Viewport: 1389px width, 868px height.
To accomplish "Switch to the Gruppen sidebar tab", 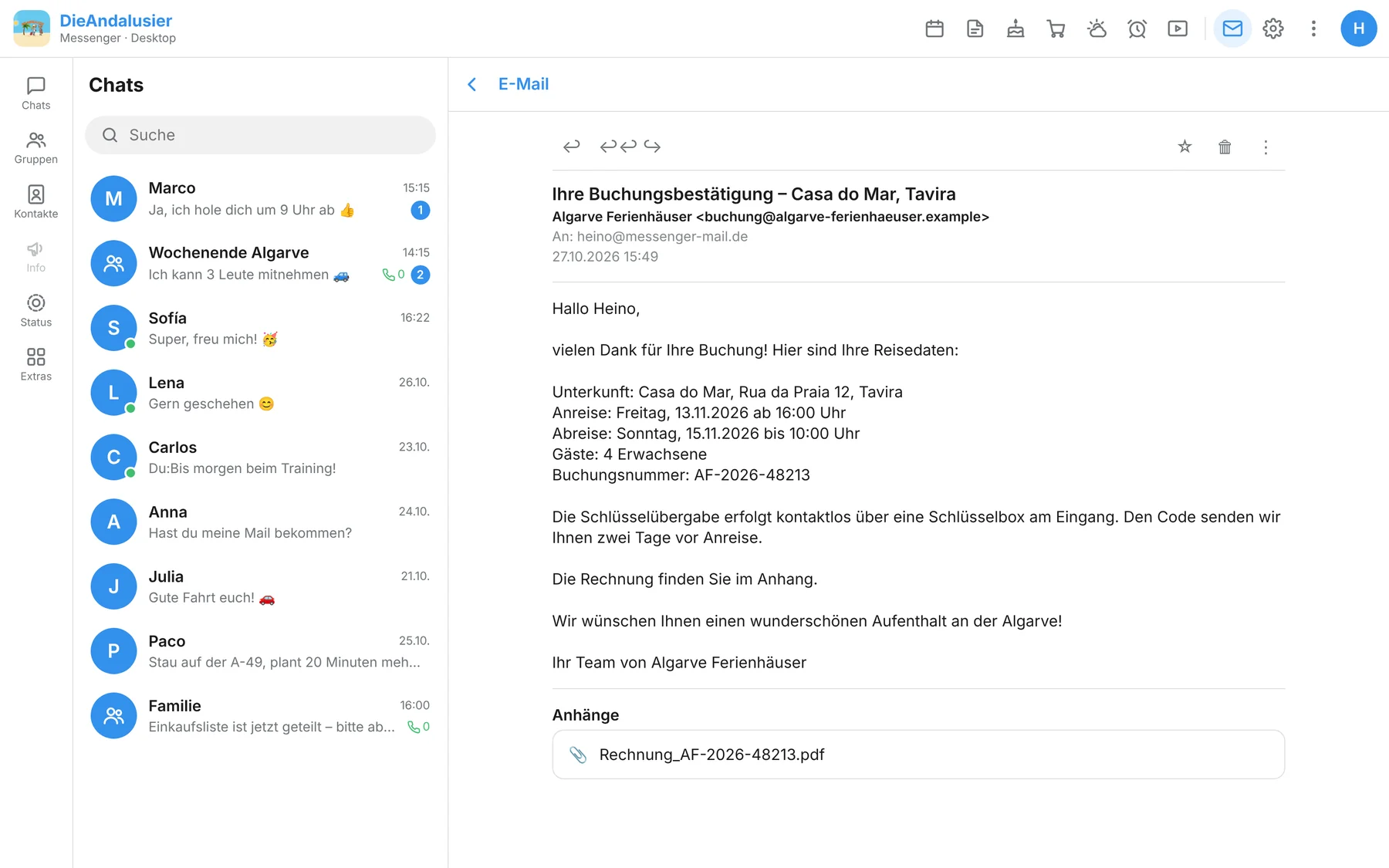I will pos(35,147).
